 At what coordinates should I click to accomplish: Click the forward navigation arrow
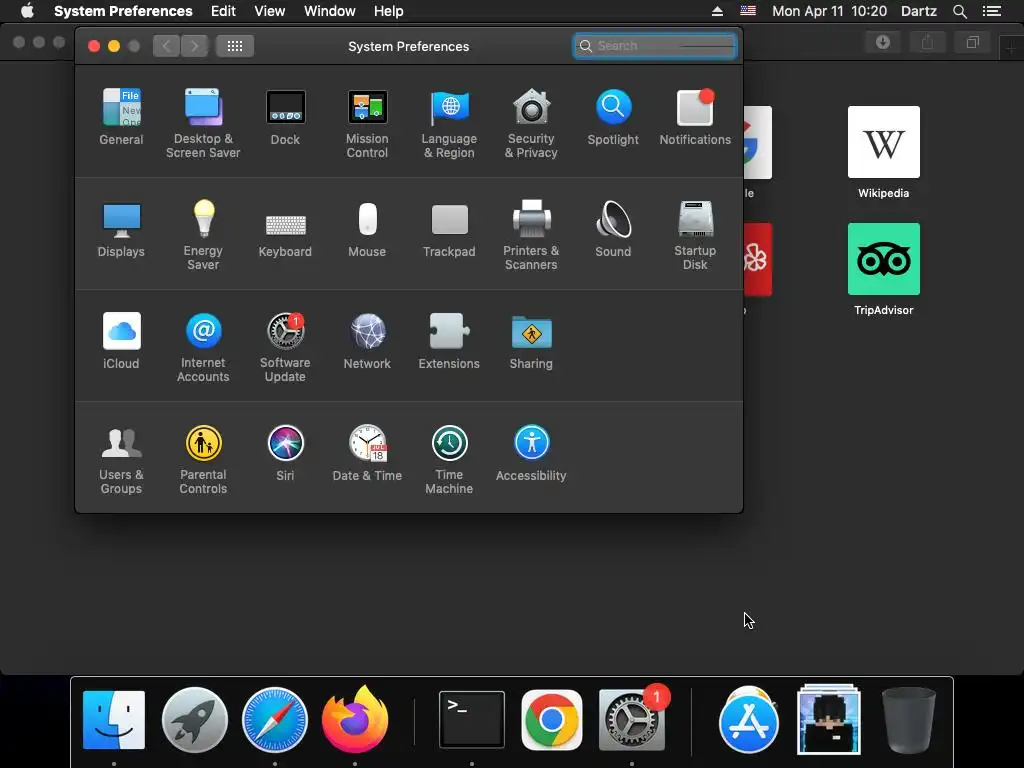(195, 46)
